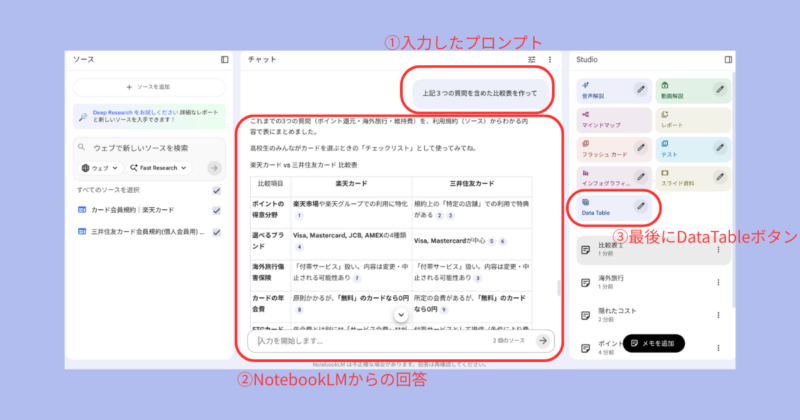Collapse the ソース panel using its header icon
Image resolution: width=800 pixels, height=420 pixels.
coord(224,60)
